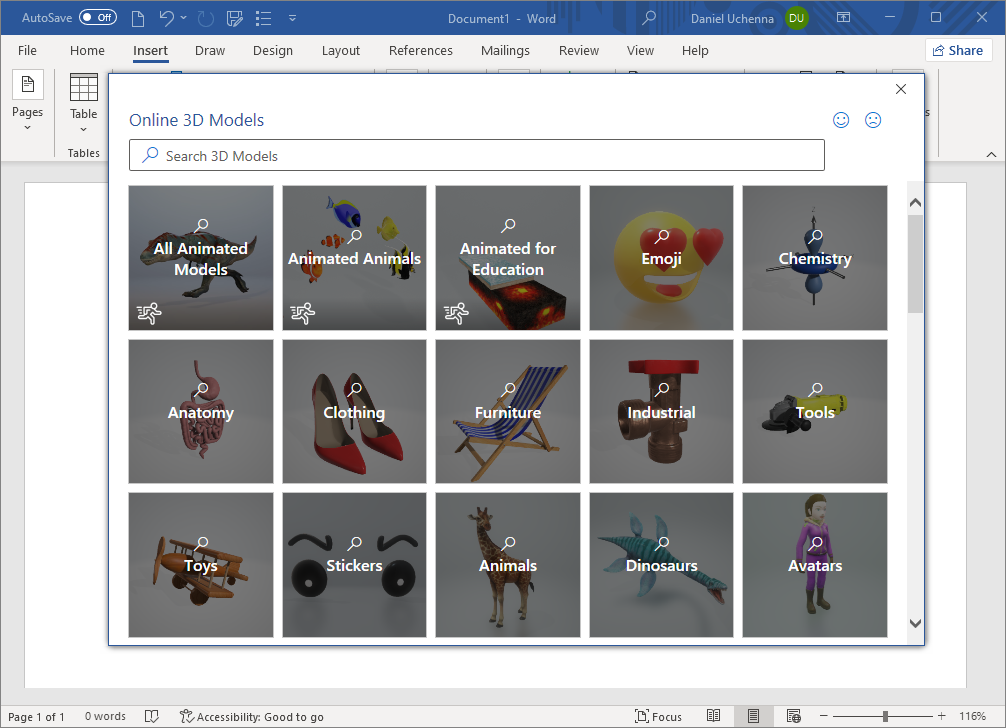Switch to Read Mode using the status bar icon
1006x728 pixels.
pyautogui.click(x=714, y=716)
